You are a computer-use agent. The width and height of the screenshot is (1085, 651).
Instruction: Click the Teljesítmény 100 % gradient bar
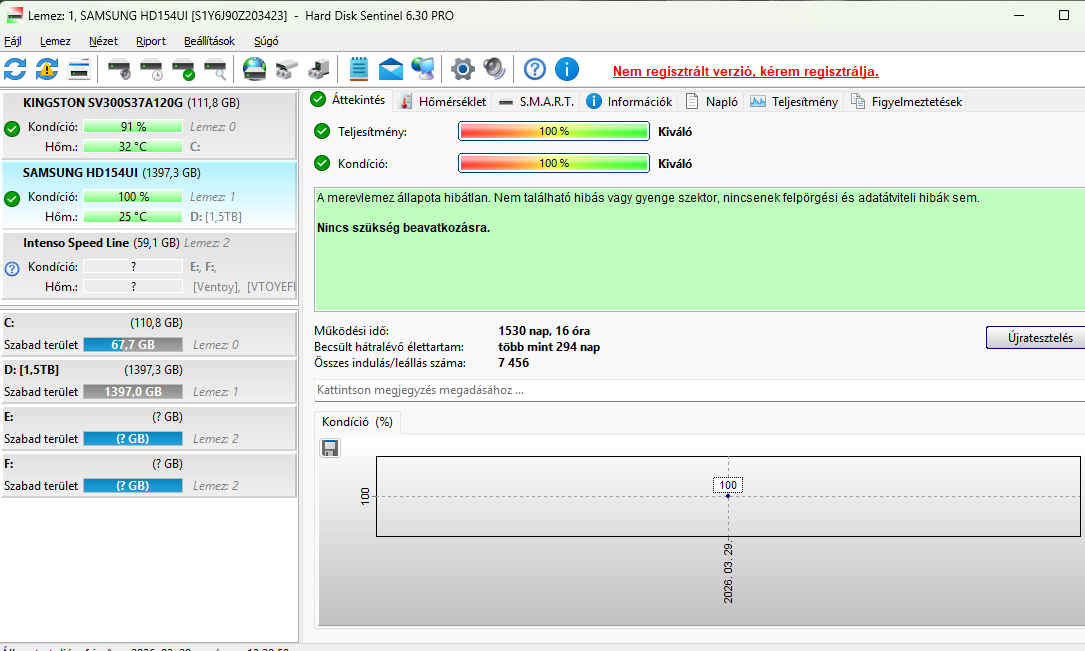[x=554, y=131]
